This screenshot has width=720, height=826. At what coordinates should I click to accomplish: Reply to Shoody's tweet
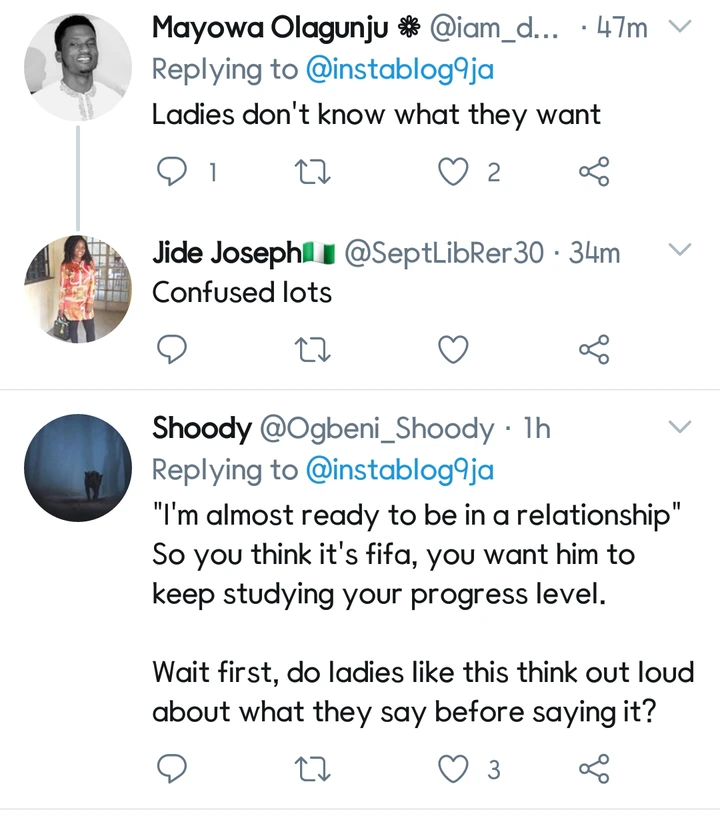tap(173, 769)
